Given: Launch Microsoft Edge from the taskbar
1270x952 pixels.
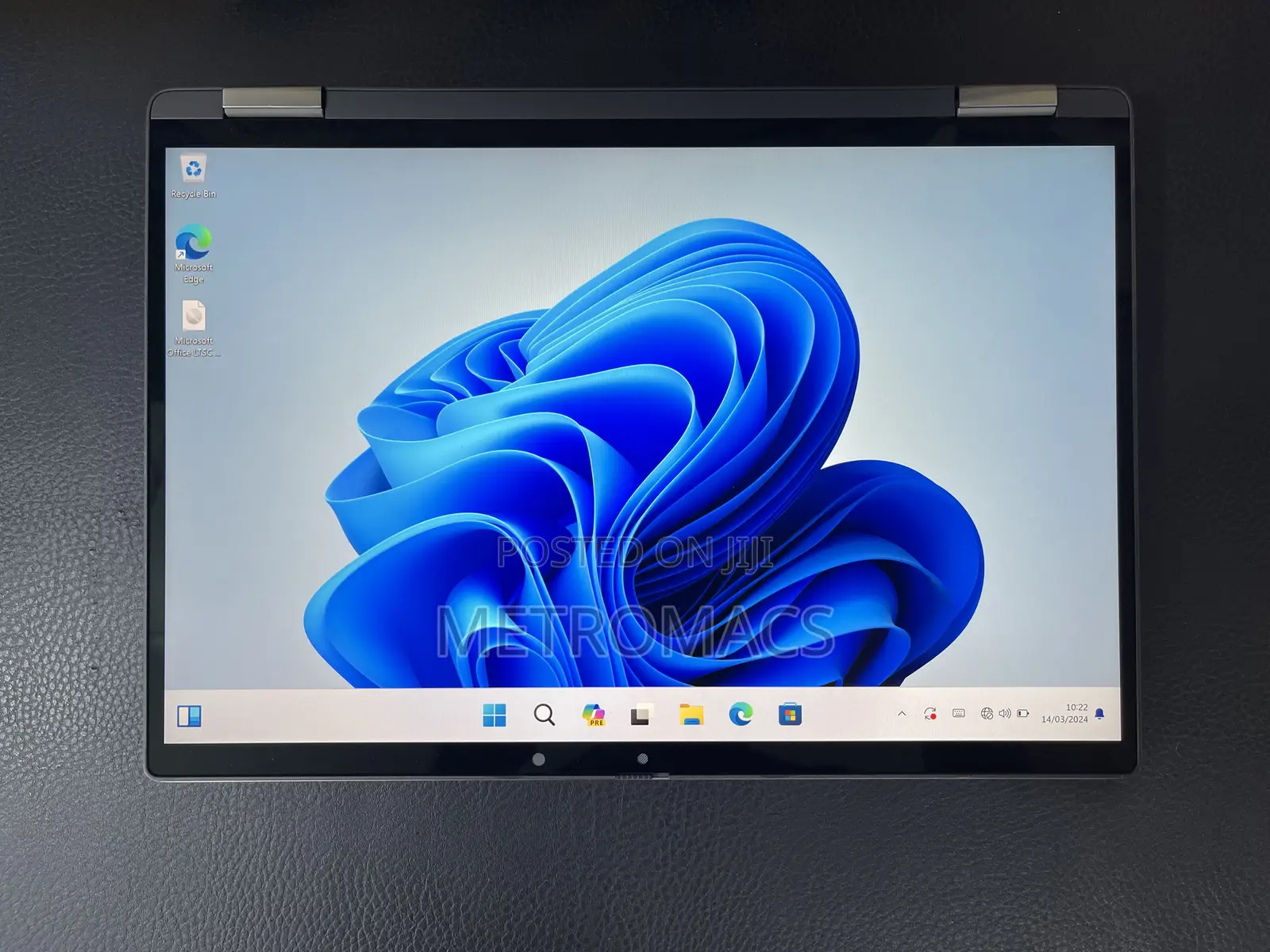Looking at the screenshot, I should 741,715.
